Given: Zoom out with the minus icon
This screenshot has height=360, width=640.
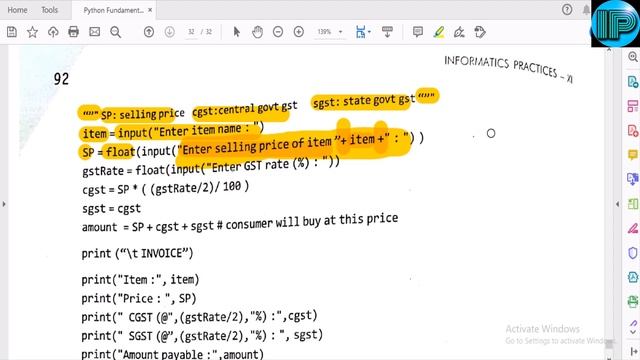Looking at the screenshot, I should point(278,32).
